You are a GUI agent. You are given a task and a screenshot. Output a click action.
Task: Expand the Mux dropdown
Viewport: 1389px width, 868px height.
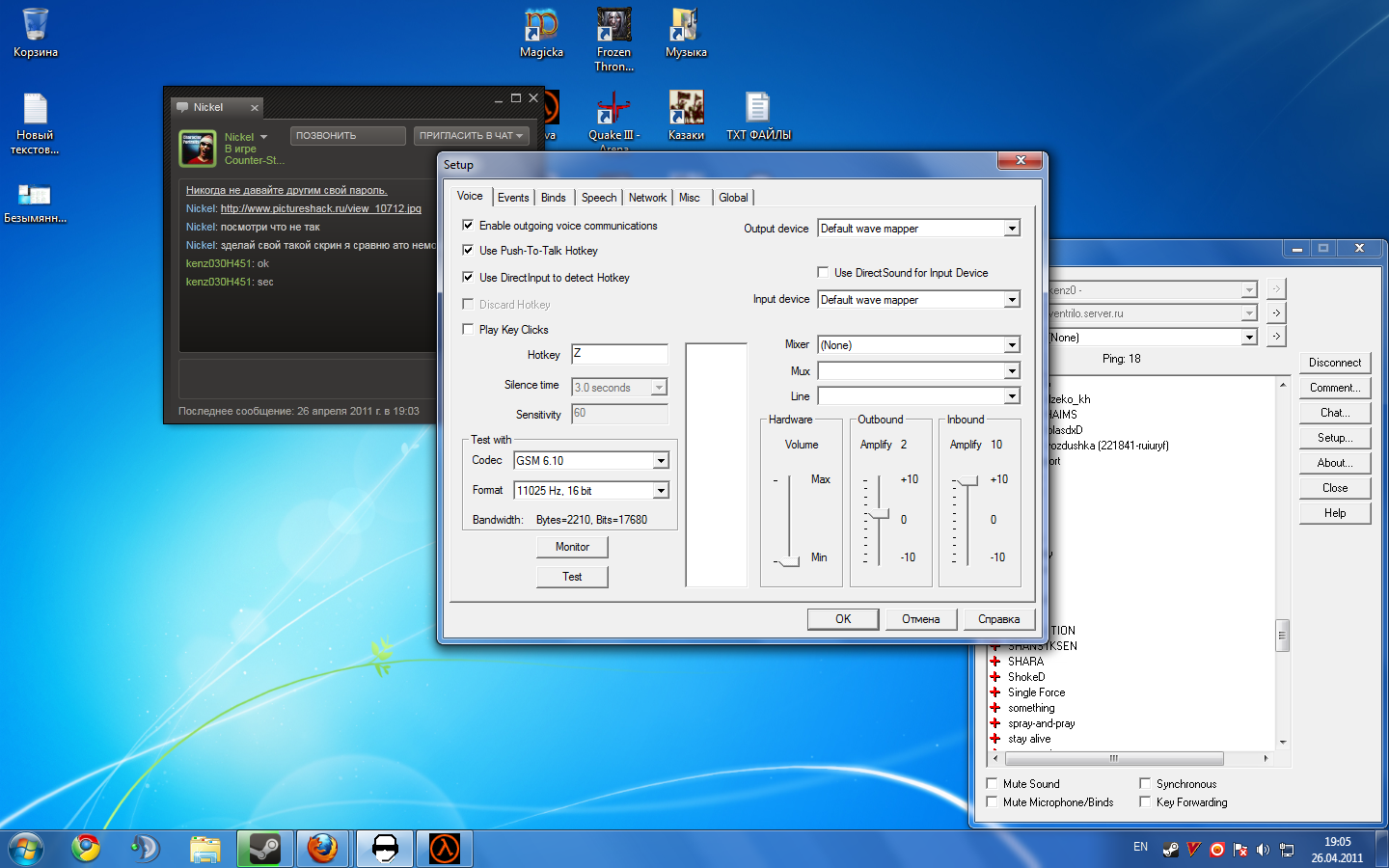point(1012,371)
